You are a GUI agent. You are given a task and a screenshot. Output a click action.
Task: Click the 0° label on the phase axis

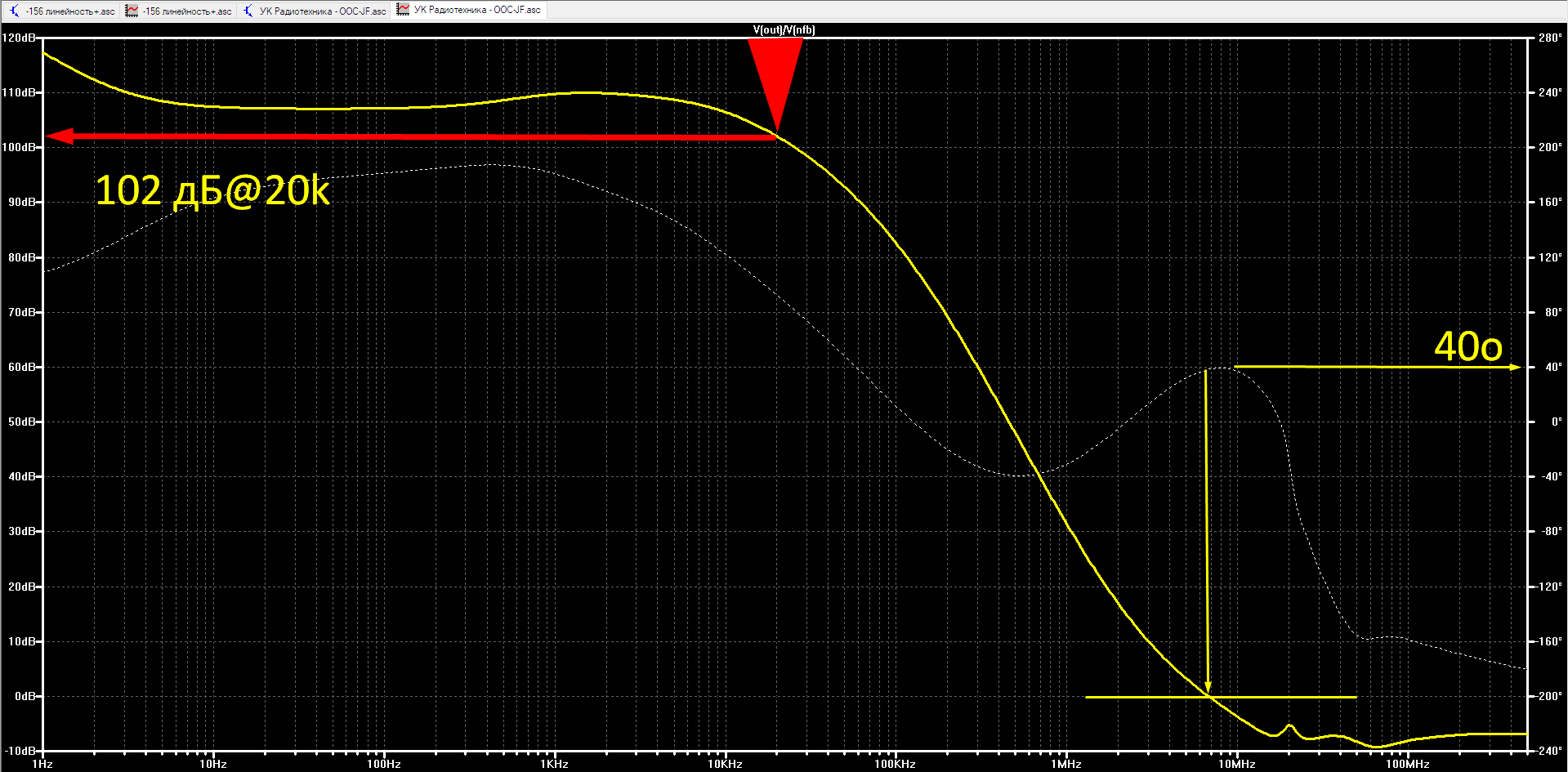click(x=1557, y=422)
